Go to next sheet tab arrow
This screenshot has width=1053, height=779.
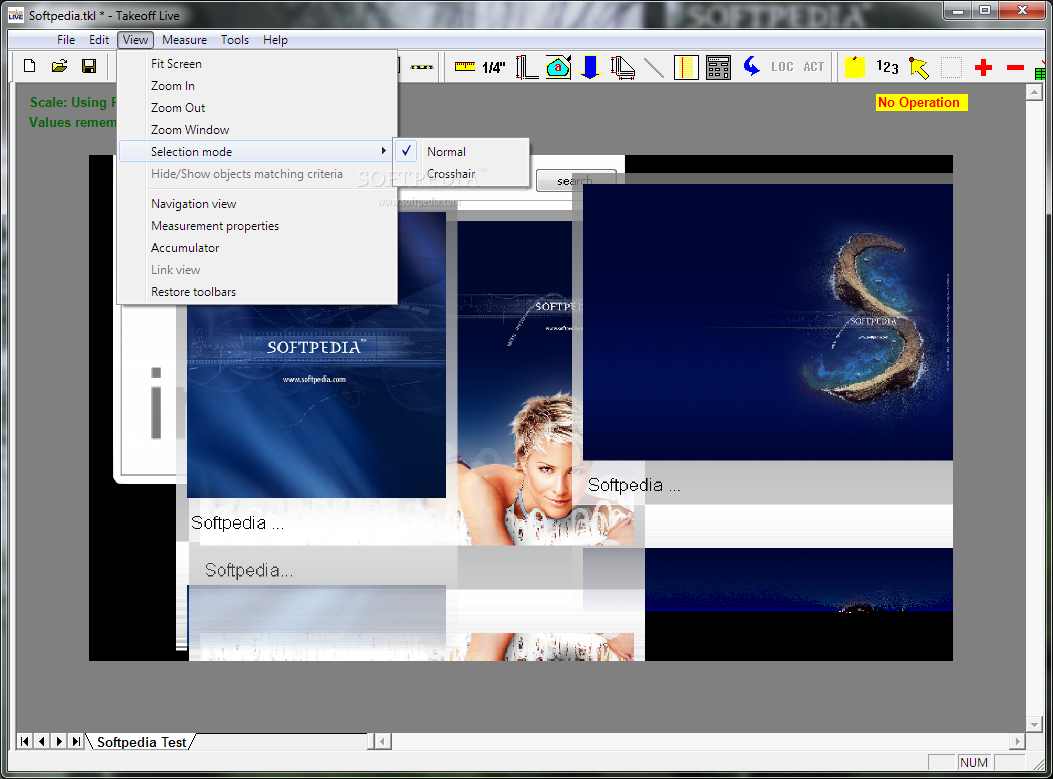coord(59,741)
